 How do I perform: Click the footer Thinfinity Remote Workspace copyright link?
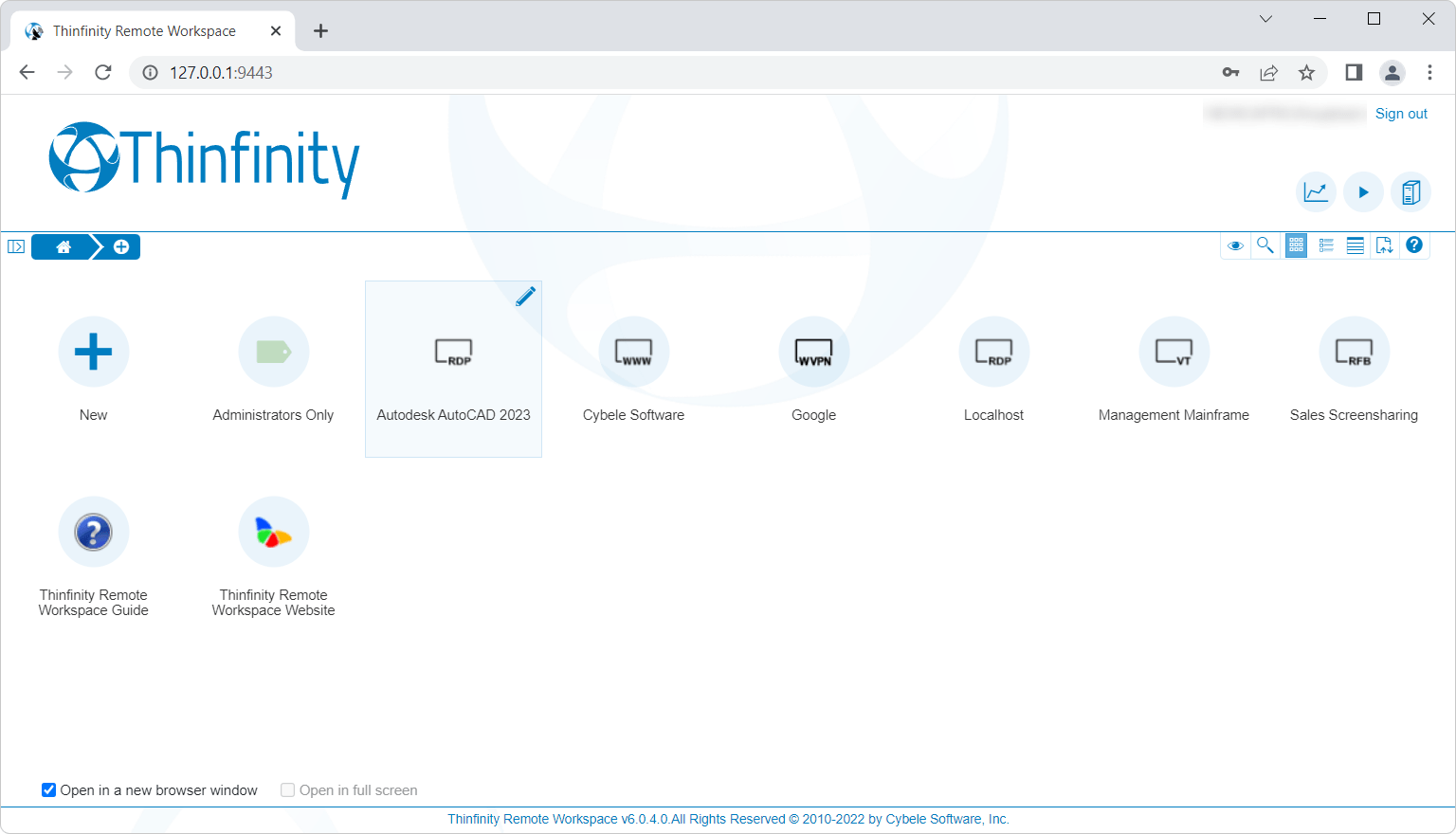click(x=728, y=819)
